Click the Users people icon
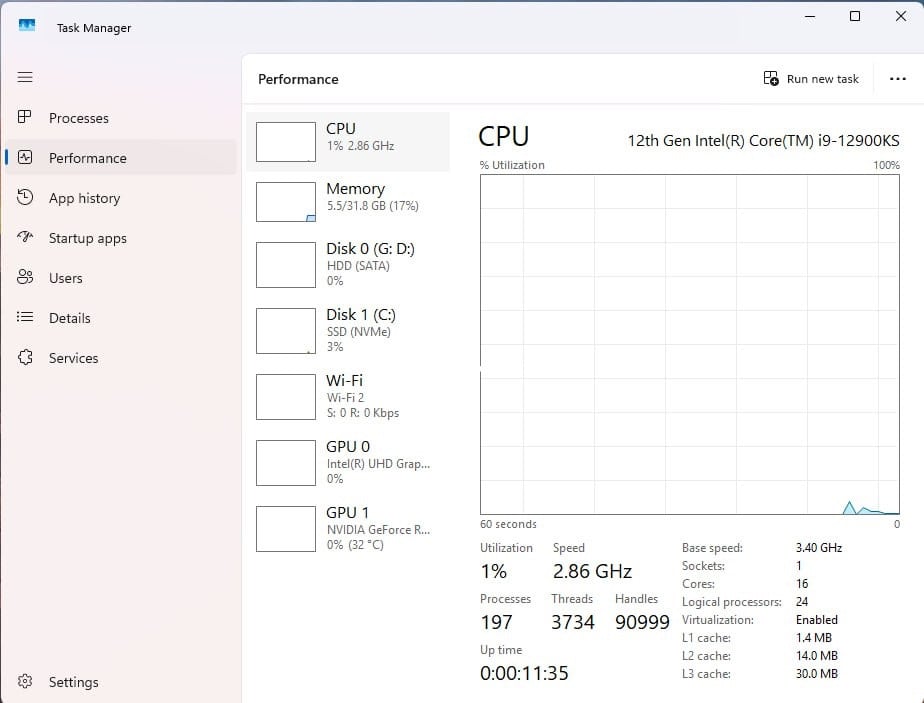Screen dimensions: 924x703 [x=26, y=278]
